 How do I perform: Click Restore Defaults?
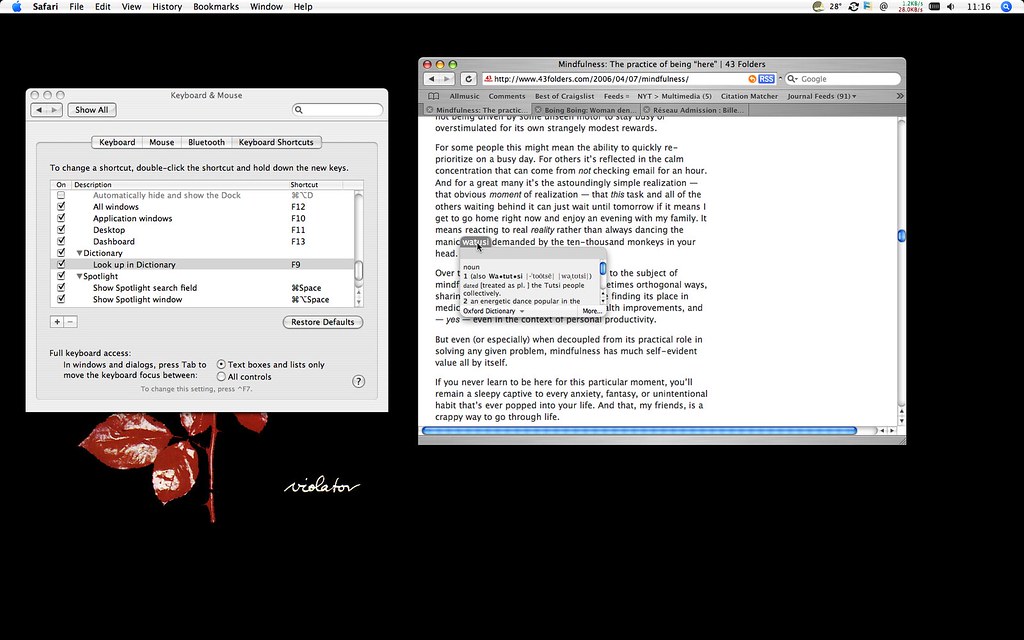tap(323, 322)
